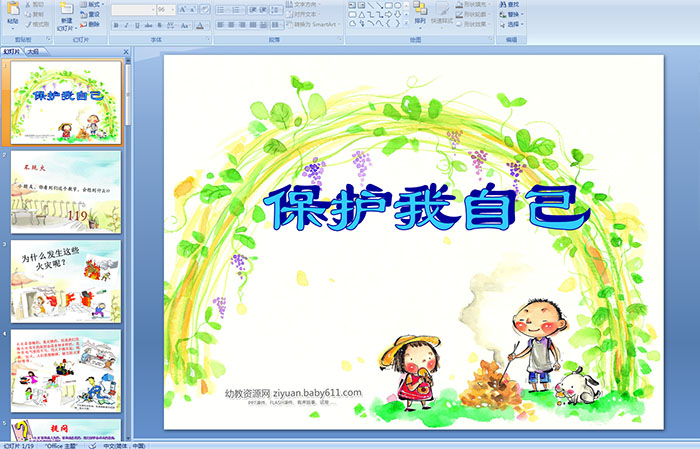Viewport: 700px width, 449px height.
Task: Select the Right Brace shape
Action: click(x=397, y=24)
